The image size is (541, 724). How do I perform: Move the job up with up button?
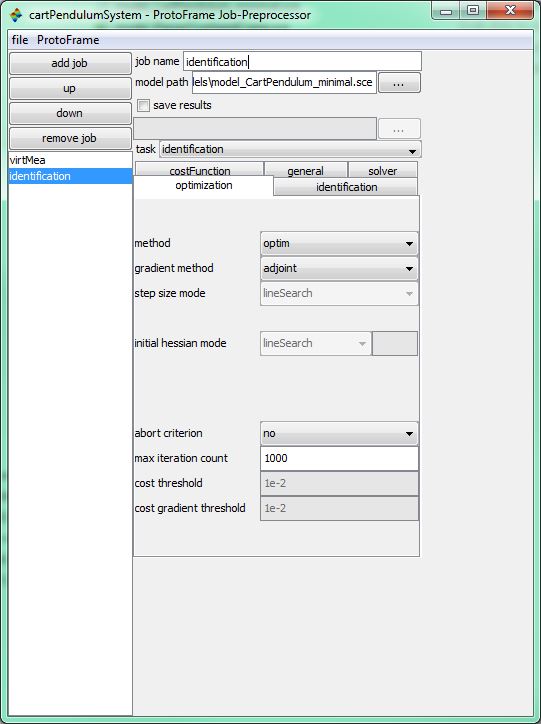(x=70, y=88)
